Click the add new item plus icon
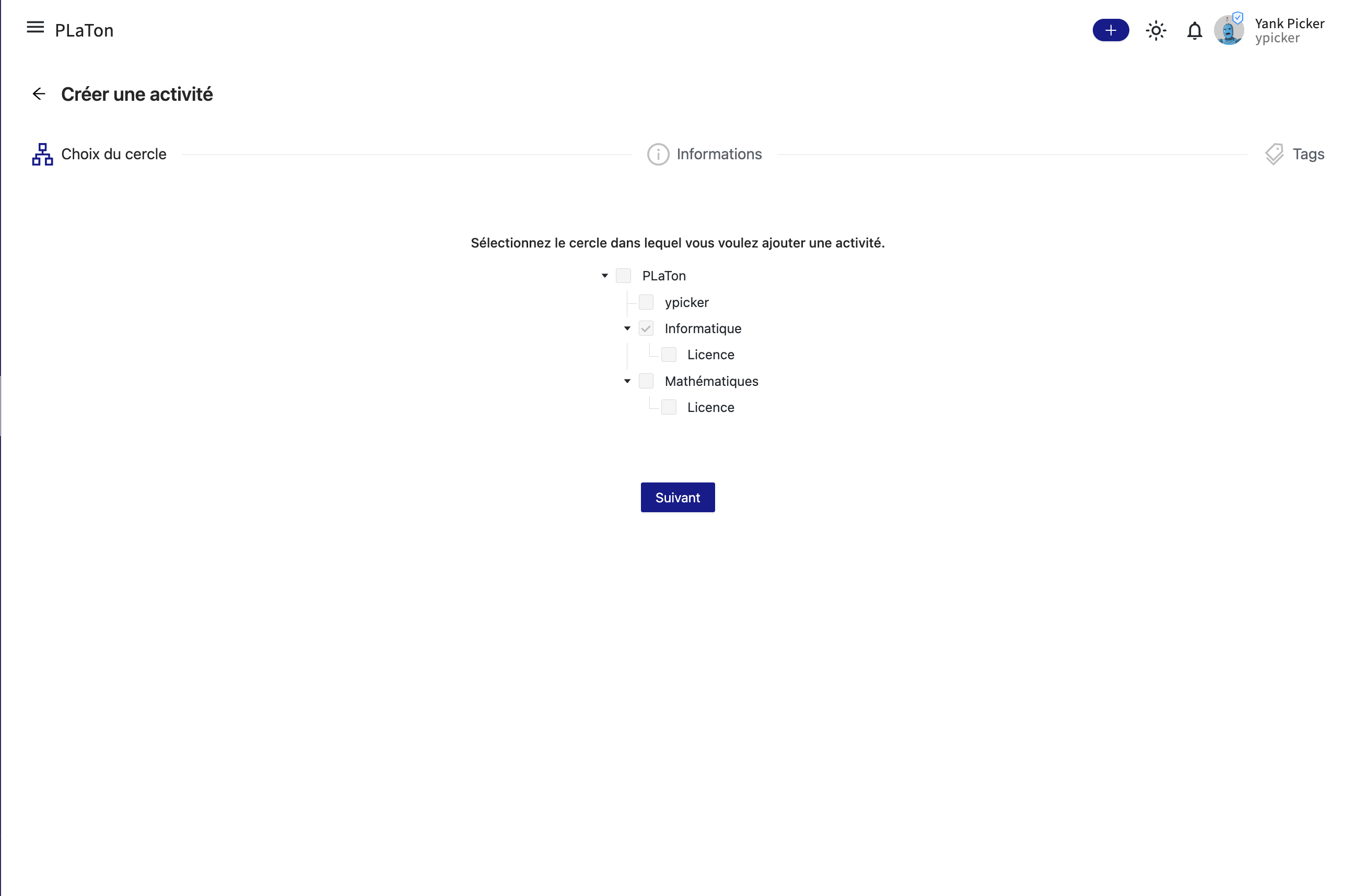 tap(1111, 30)
